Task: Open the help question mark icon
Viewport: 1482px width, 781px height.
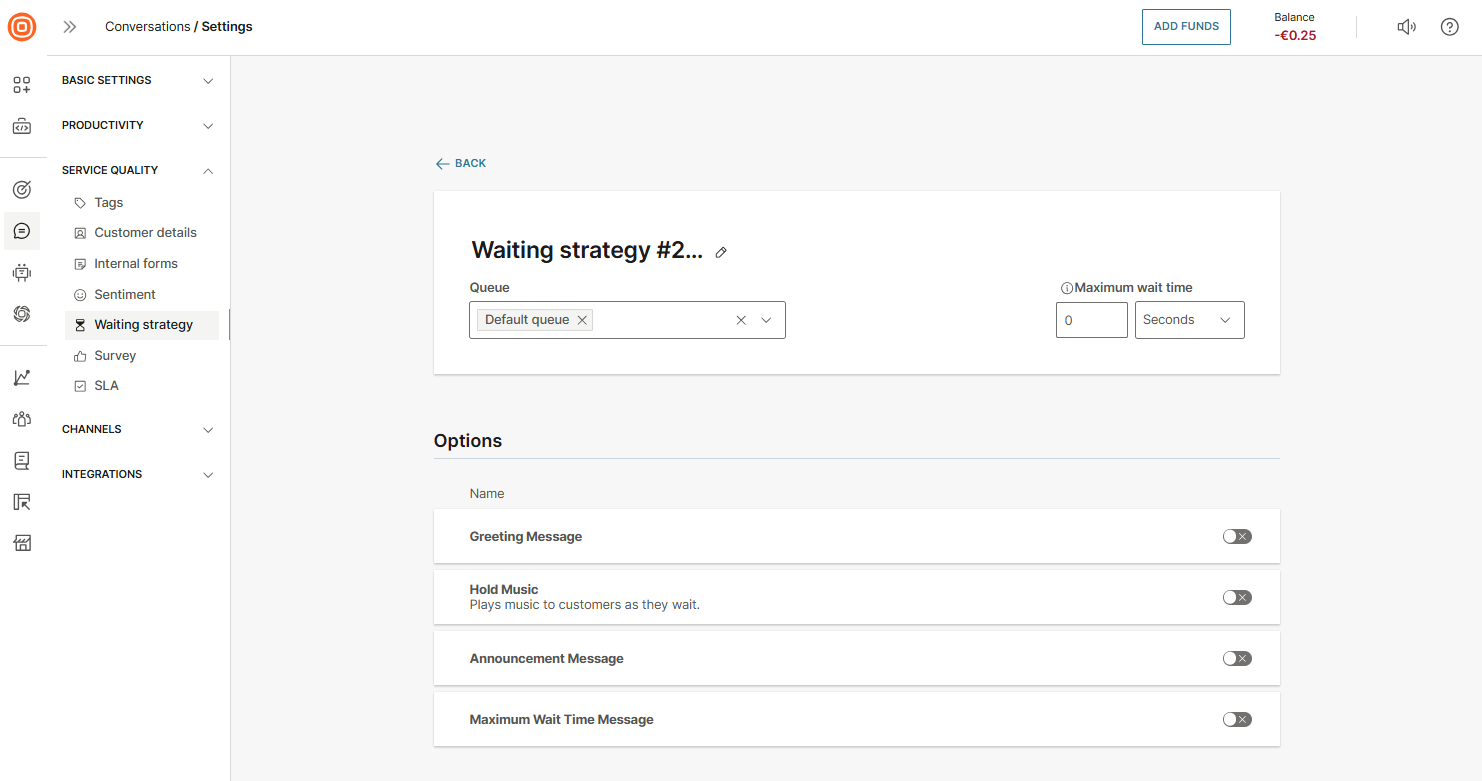Action: tap(1449, 27)
